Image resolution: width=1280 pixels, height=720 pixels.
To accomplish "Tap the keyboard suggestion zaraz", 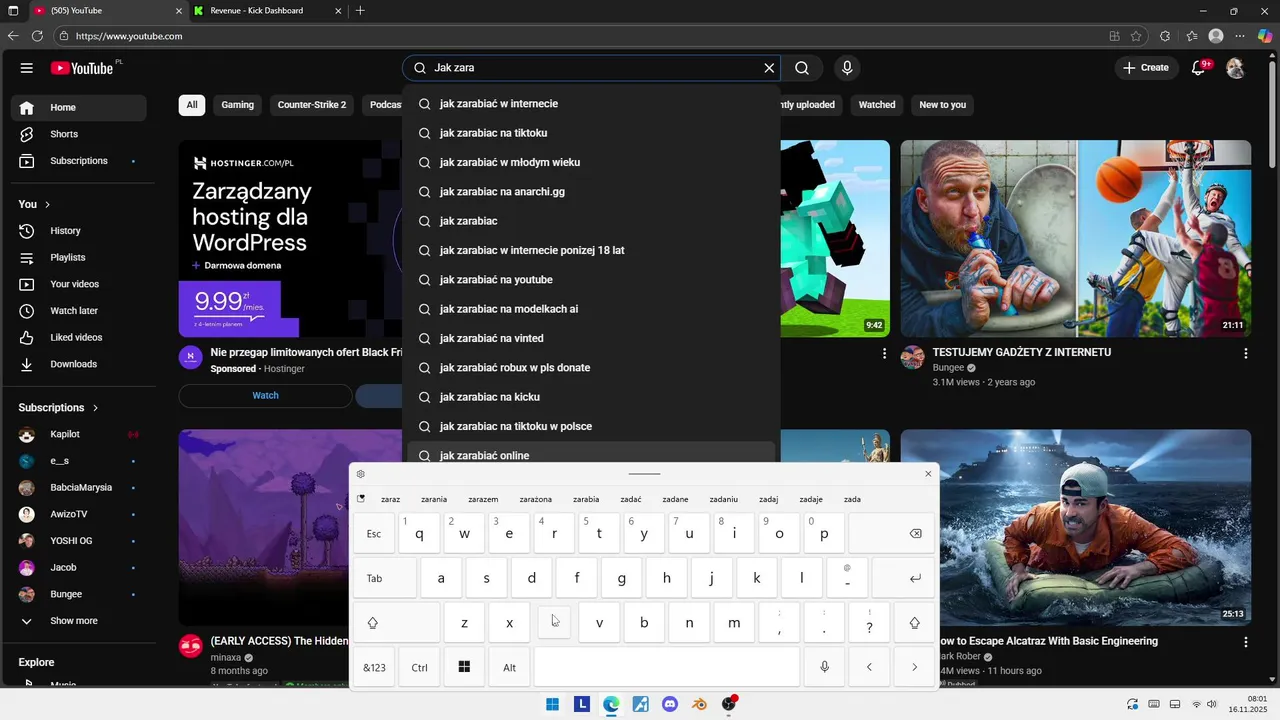I will pyautogui.click(x=391, y=499).
